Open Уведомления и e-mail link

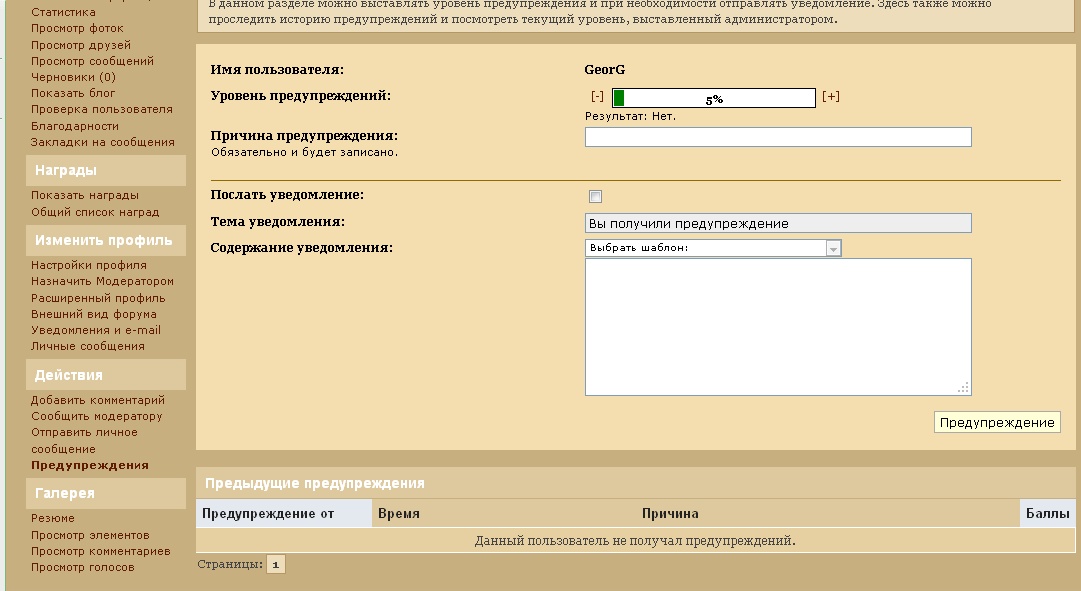coord(96,330)
